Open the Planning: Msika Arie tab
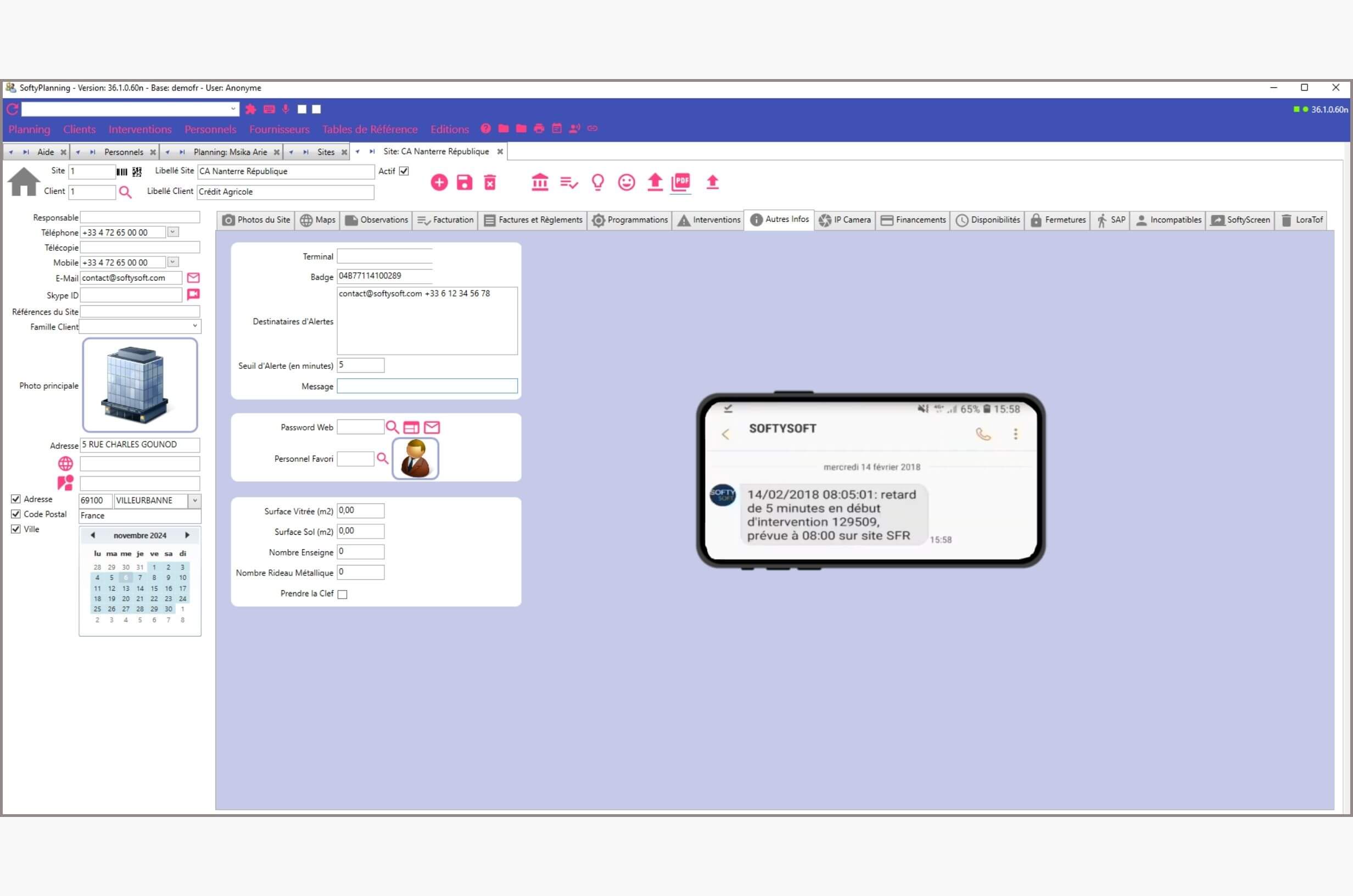The height and width of the screenshot is (896, 1353). [x=230, y=152]
